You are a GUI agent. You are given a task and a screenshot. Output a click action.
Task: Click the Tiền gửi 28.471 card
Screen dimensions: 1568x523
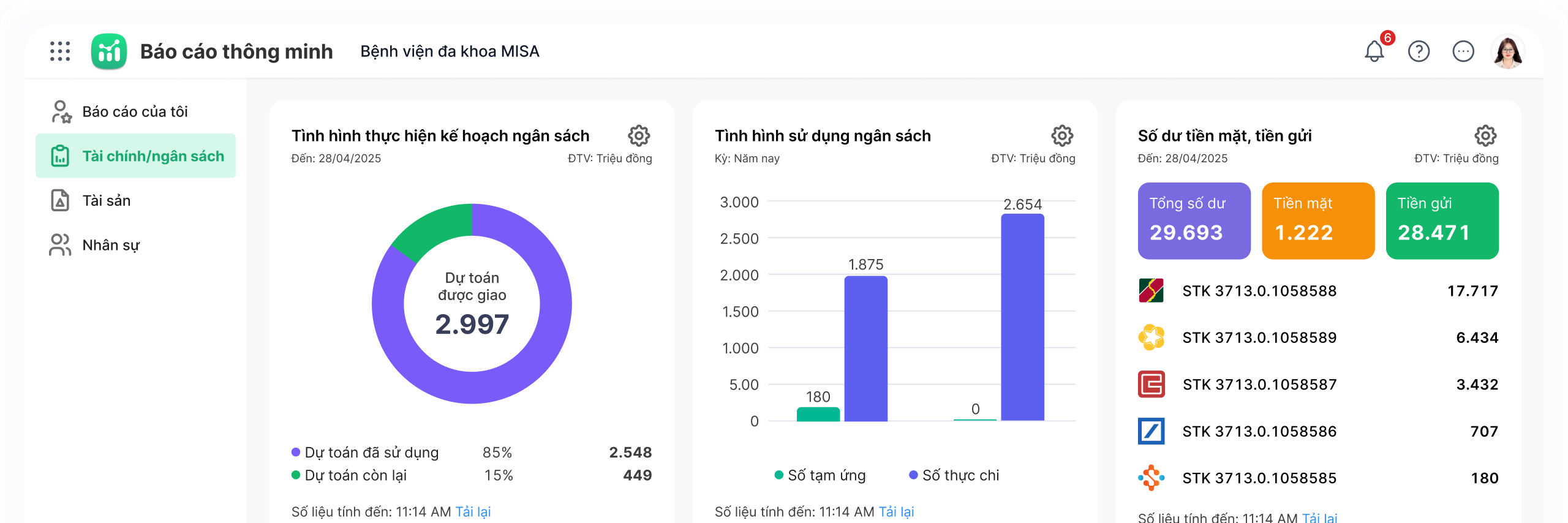1442,221
